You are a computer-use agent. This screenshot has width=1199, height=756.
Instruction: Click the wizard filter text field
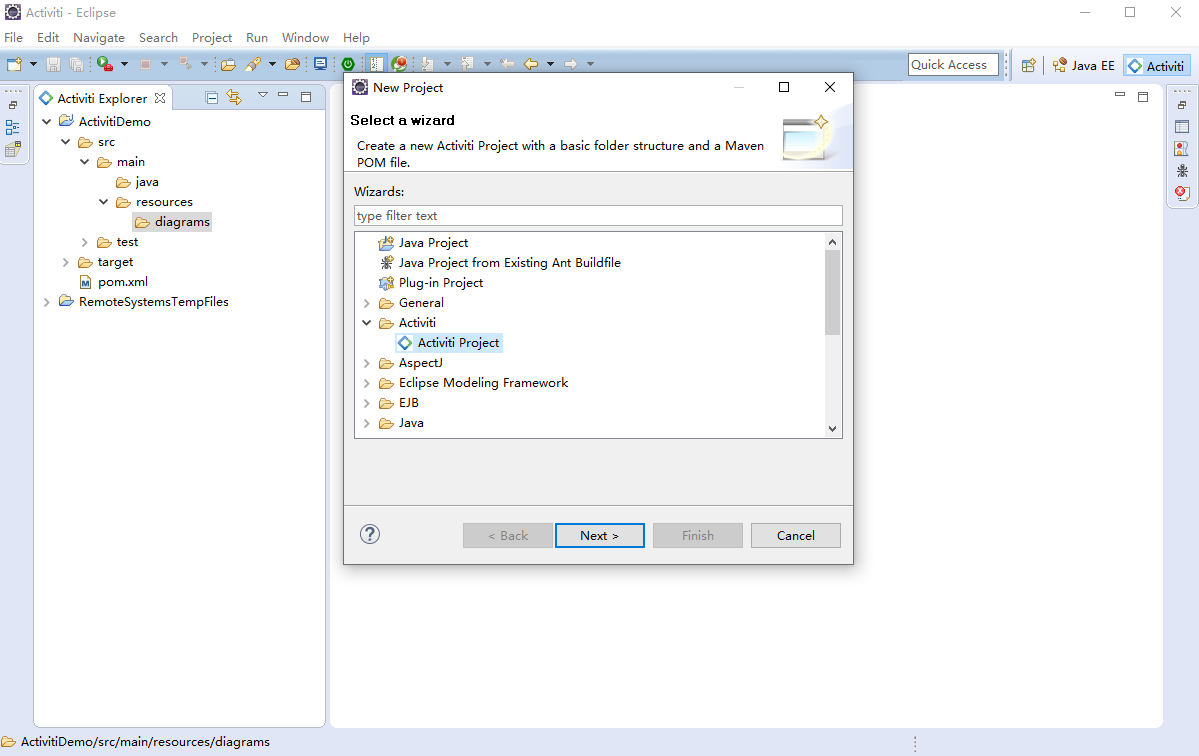tap(598, 216)
